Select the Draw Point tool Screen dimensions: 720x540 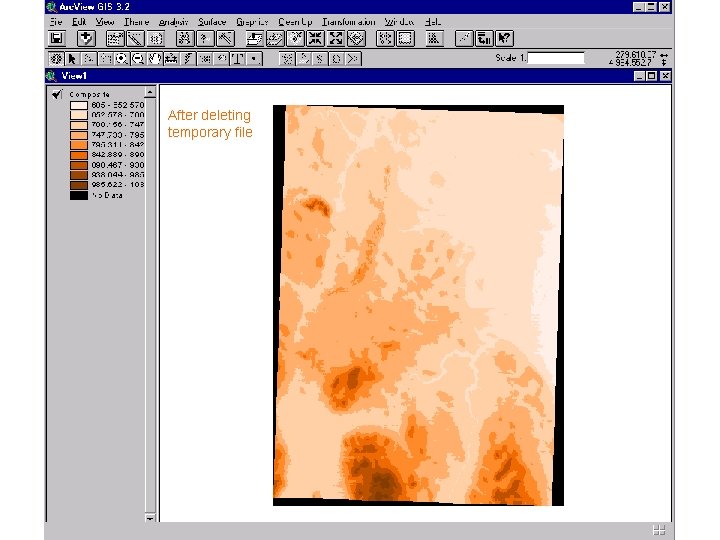[x=254, y=59]
